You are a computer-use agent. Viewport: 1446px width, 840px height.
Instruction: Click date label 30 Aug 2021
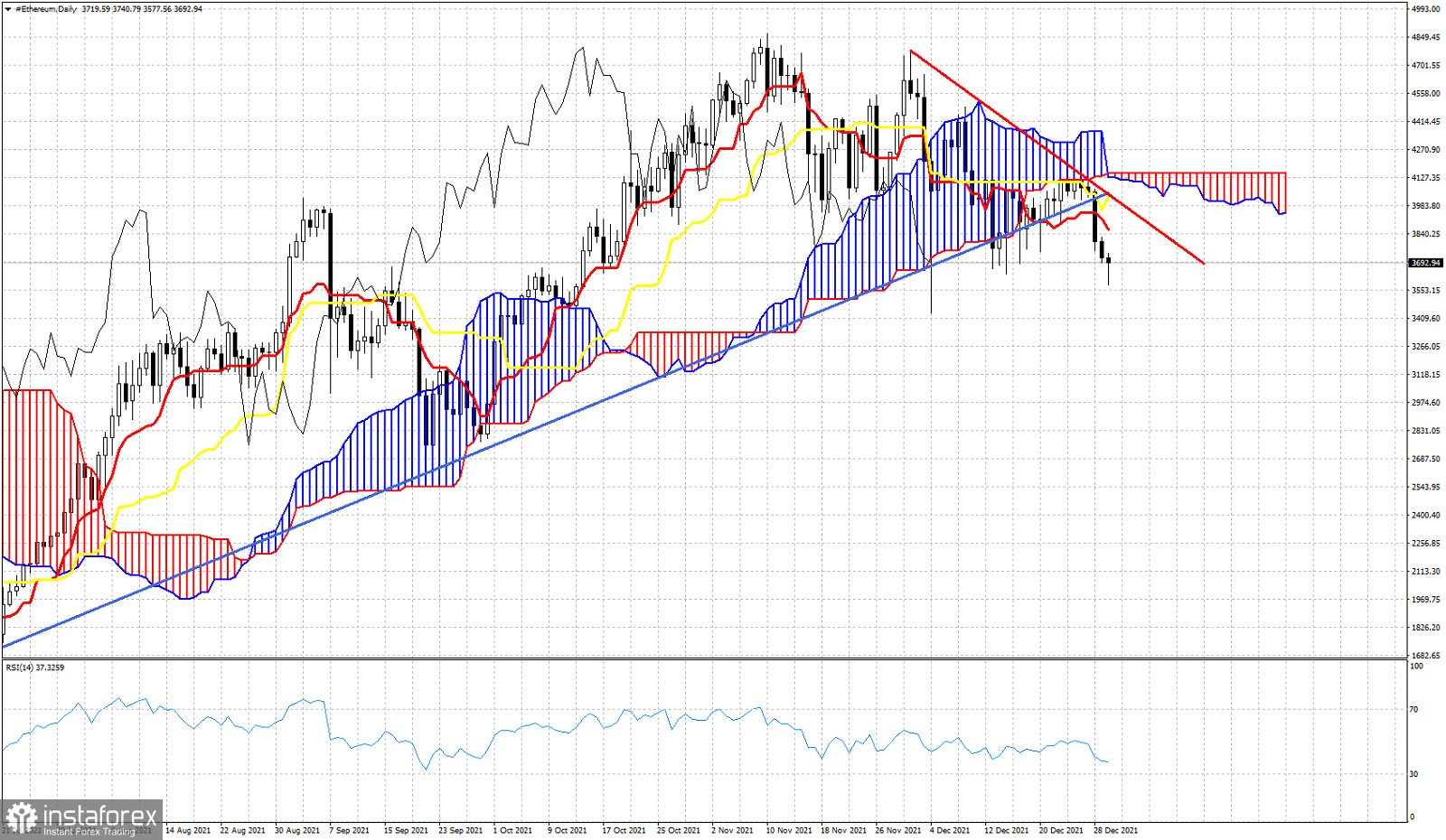point(297,830)
